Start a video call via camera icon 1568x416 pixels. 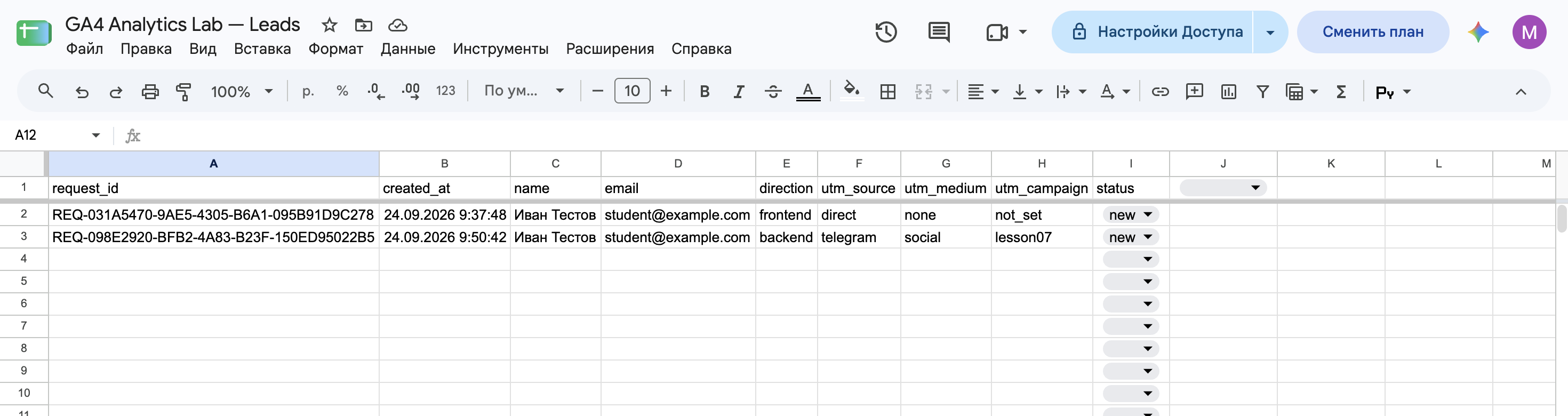(x=996, y=31)
